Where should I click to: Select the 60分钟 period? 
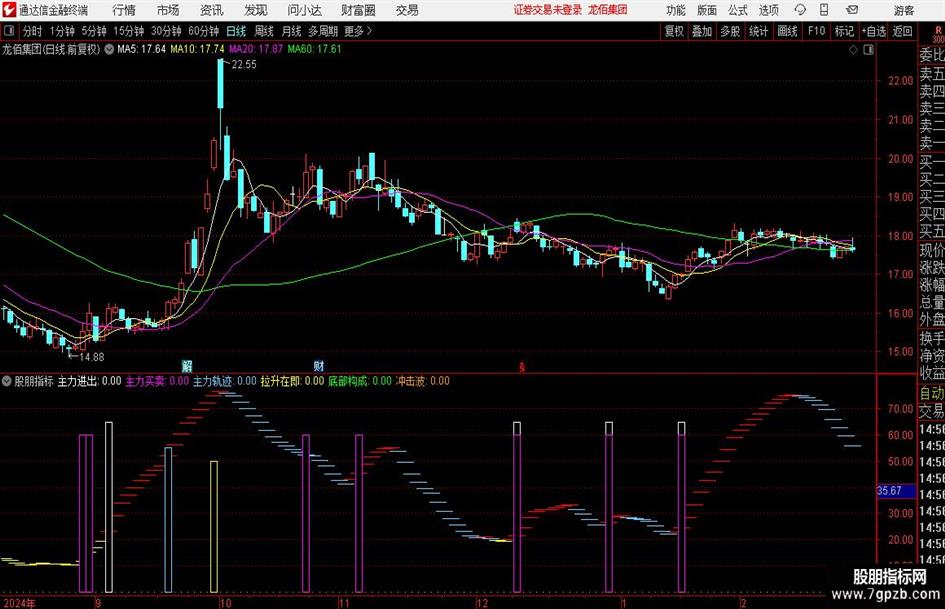pyautogui.click(x=204, y=31)
